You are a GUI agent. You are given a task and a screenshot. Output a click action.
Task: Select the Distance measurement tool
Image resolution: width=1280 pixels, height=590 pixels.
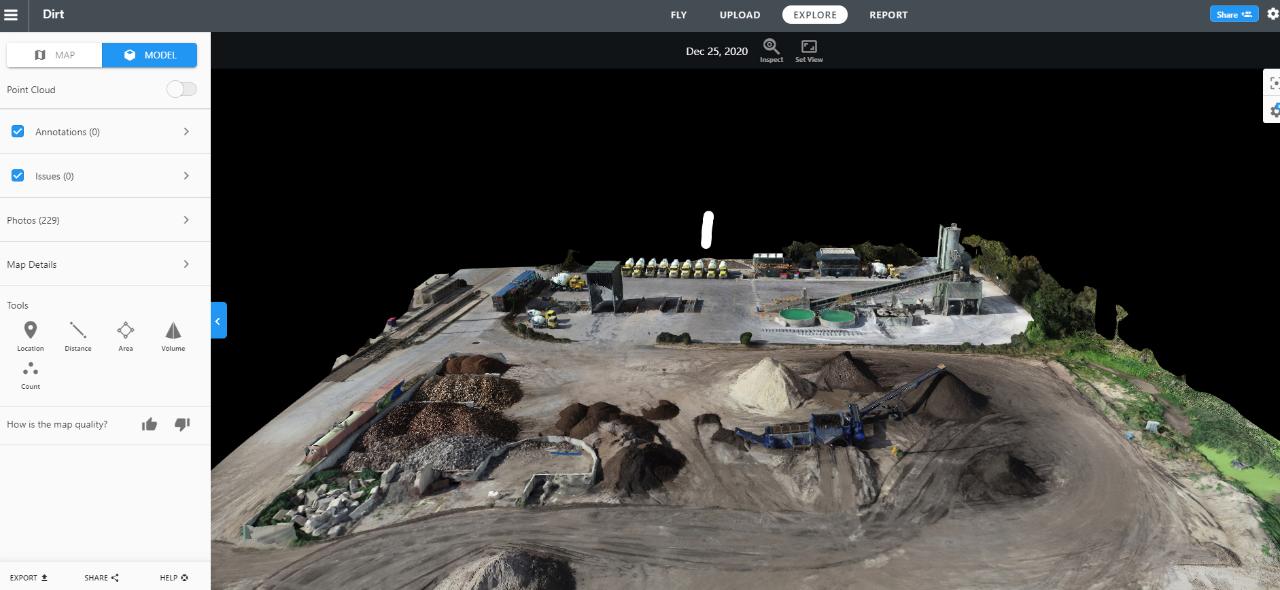[78, 331]
